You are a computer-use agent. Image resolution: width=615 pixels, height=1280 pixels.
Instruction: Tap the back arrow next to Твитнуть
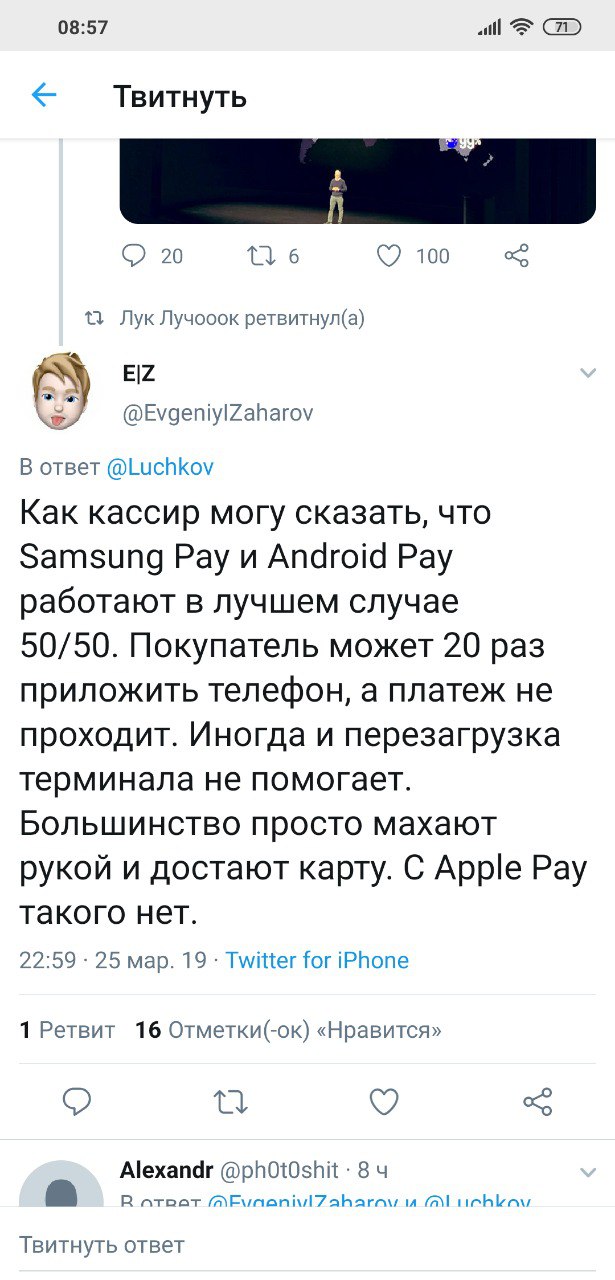(44, 95)
